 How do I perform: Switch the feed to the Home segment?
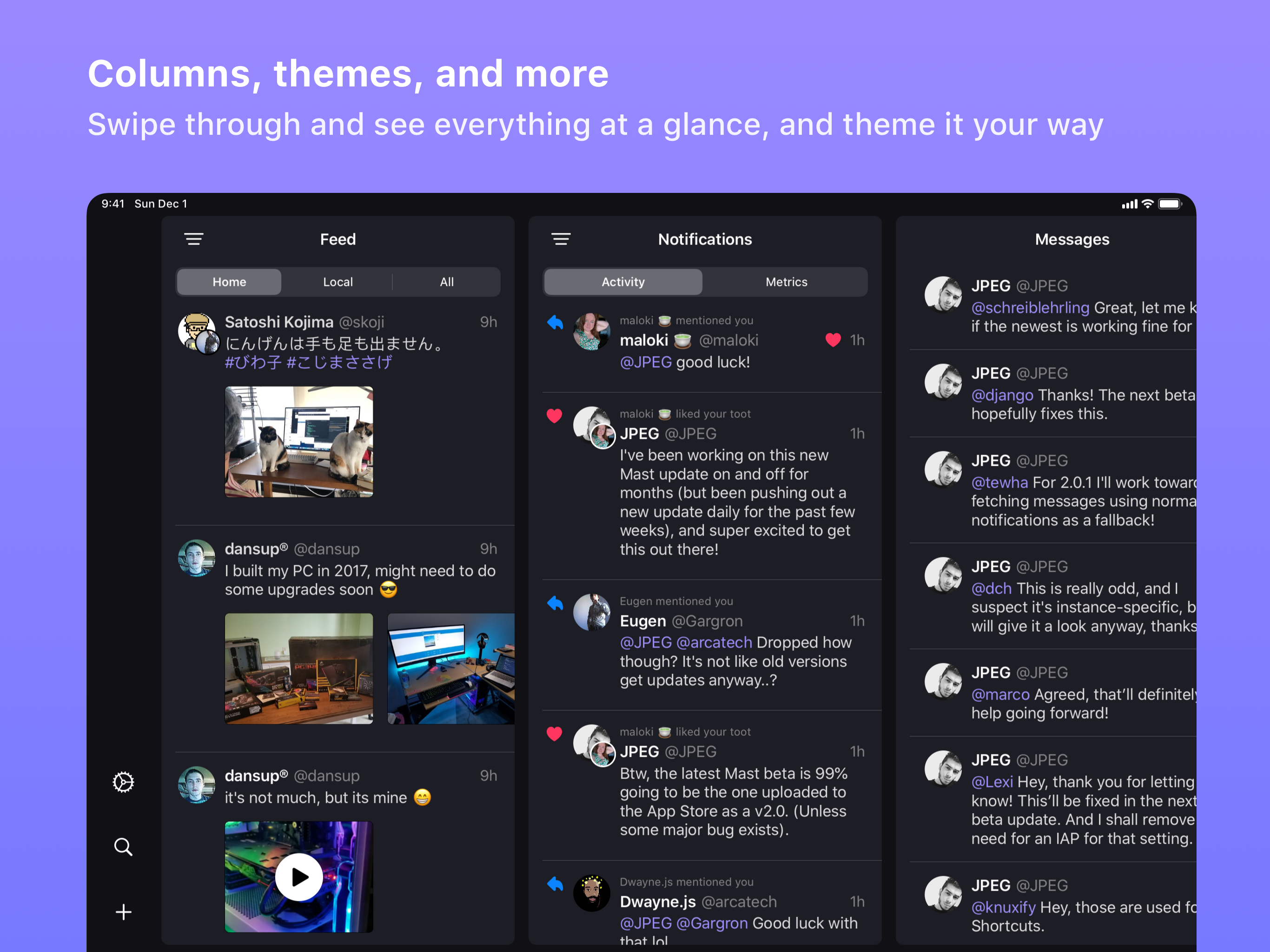(229, 282)
